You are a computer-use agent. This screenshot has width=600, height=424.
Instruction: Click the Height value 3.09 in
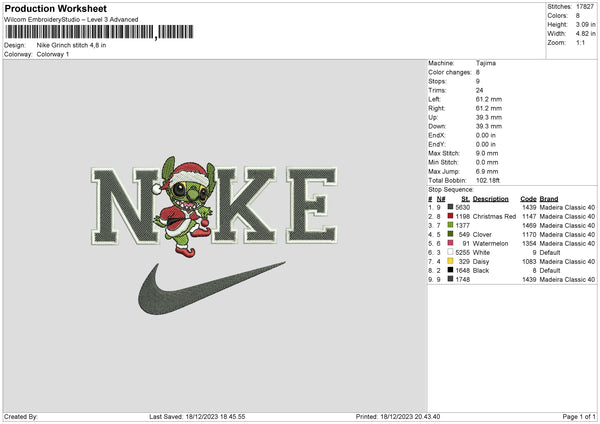pyautogui.click(x=585, y=24)
